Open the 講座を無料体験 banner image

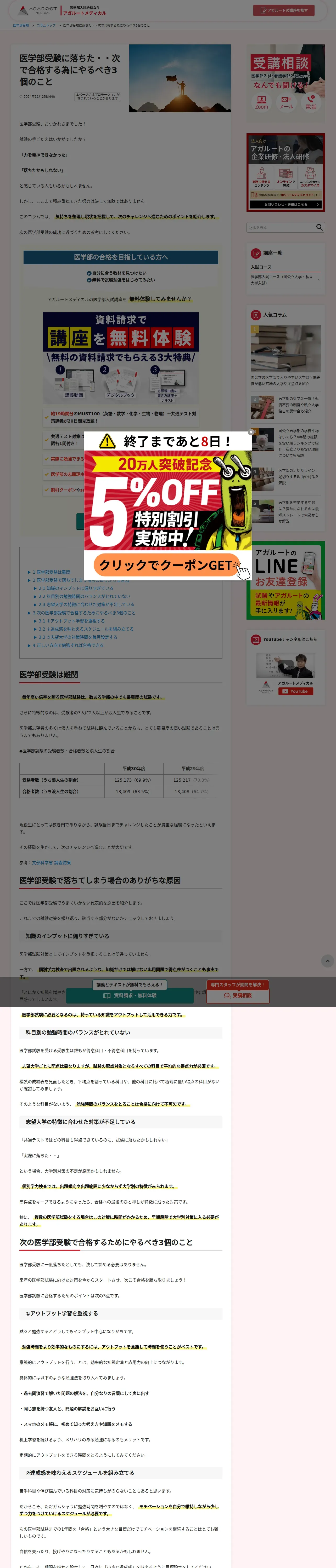[x=121, y=358]
